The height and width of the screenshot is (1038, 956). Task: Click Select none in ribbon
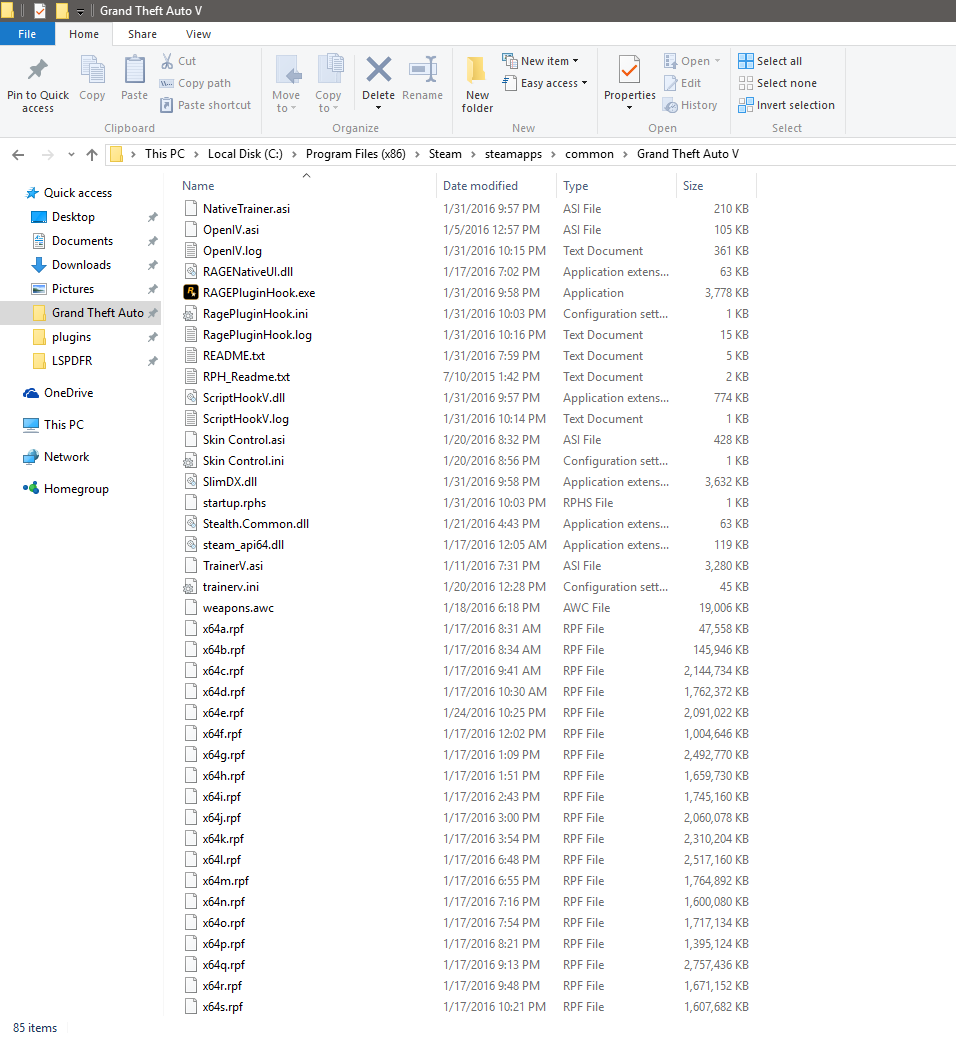click(778, 83)
